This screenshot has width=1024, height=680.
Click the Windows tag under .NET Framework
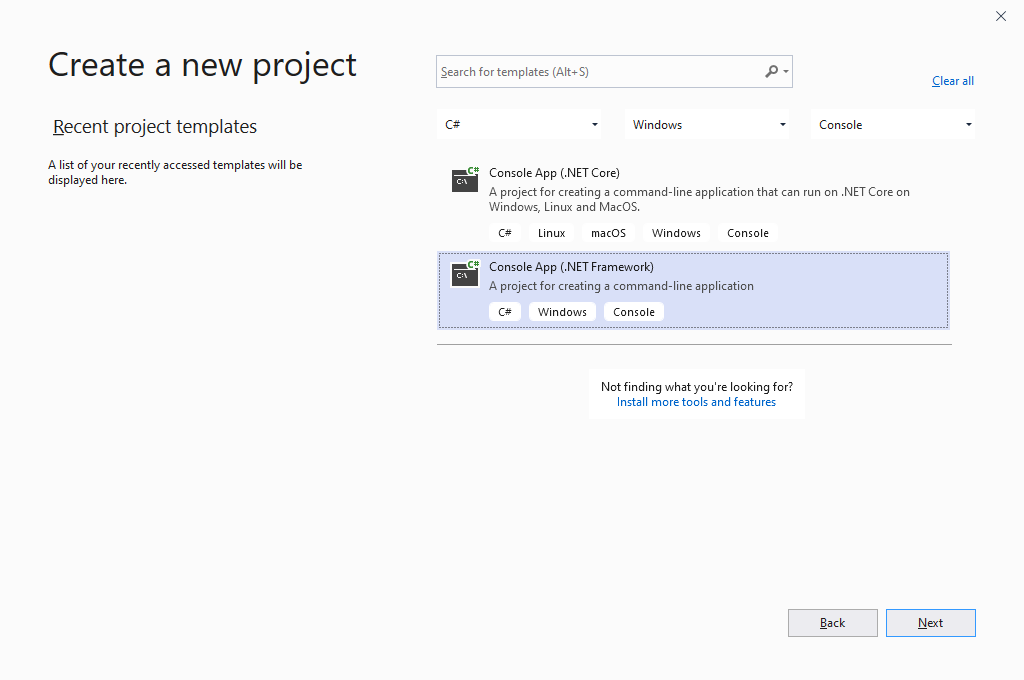point(562,312)
